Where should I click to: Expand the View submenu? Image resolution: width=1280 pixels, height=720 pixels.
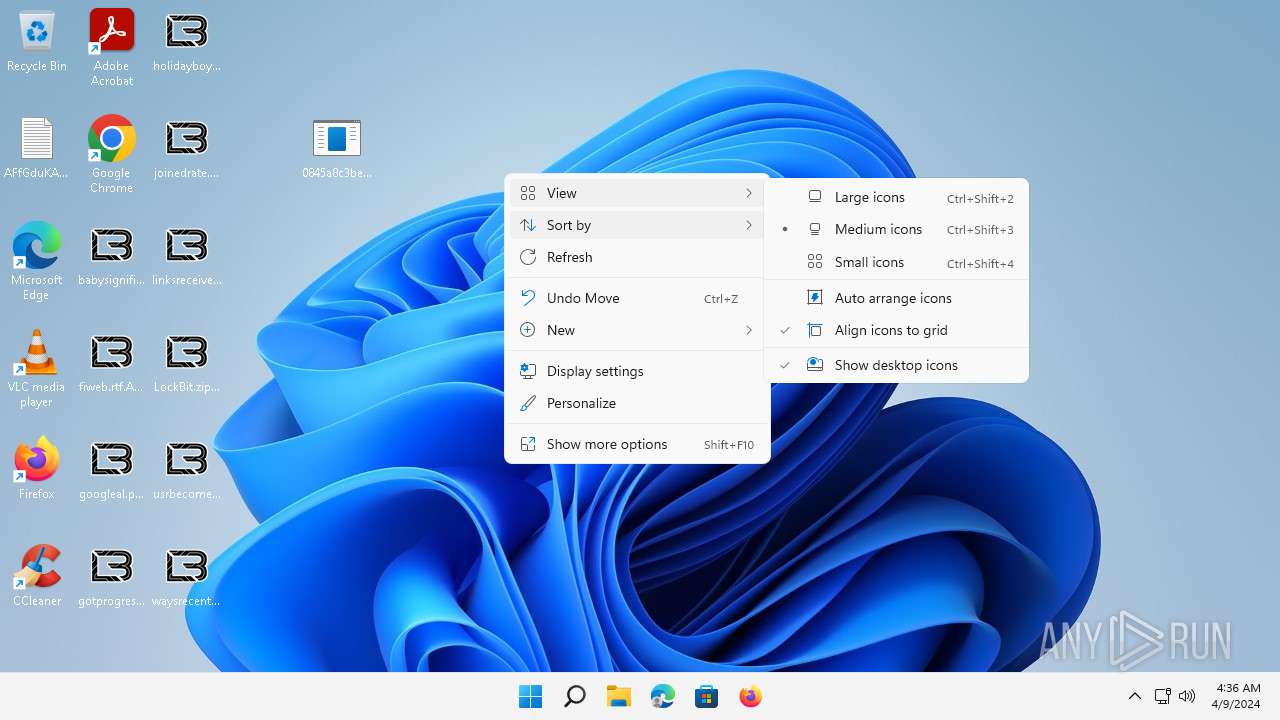click(637, 193)
